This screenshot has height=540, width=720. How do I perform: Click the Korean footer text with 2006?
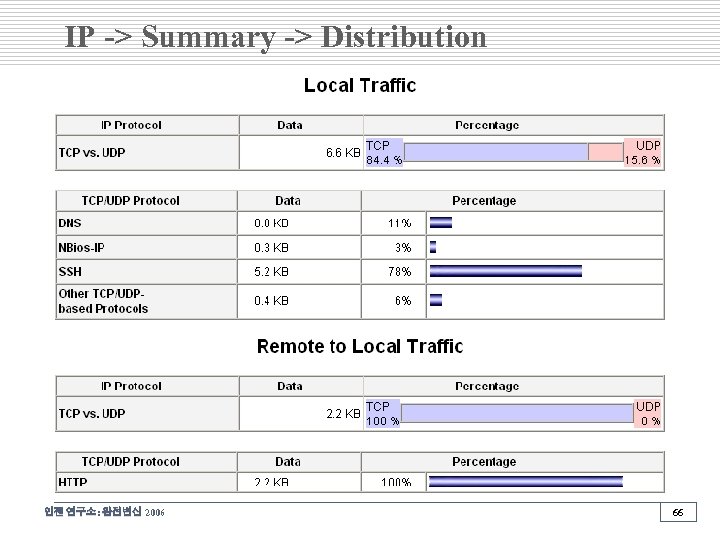105,512
